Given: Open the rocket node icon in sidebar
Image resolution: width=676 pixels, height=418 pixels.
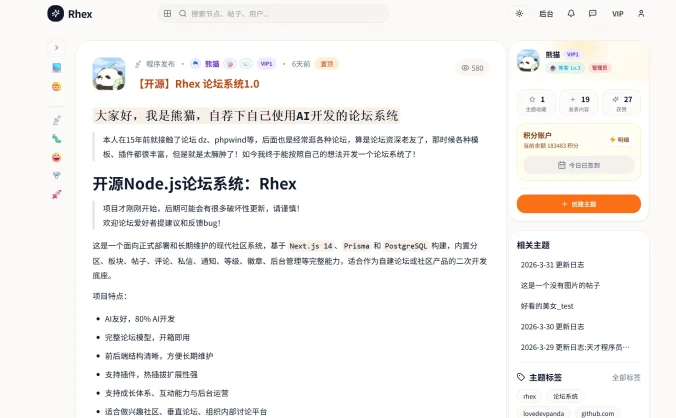Looking at the screenshot, I should coord(56,194).
